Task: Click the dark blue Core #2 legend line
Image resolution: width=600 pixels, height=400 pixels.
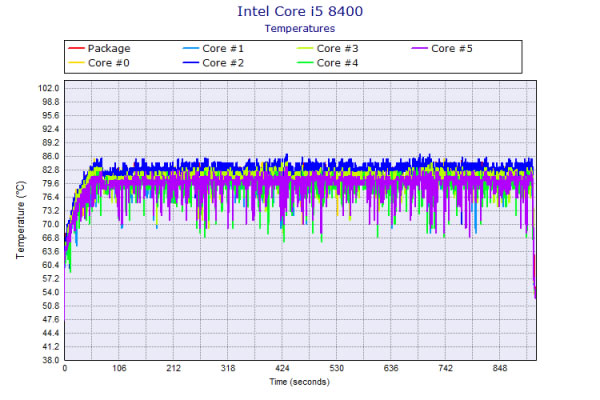Action: point(191,63)
